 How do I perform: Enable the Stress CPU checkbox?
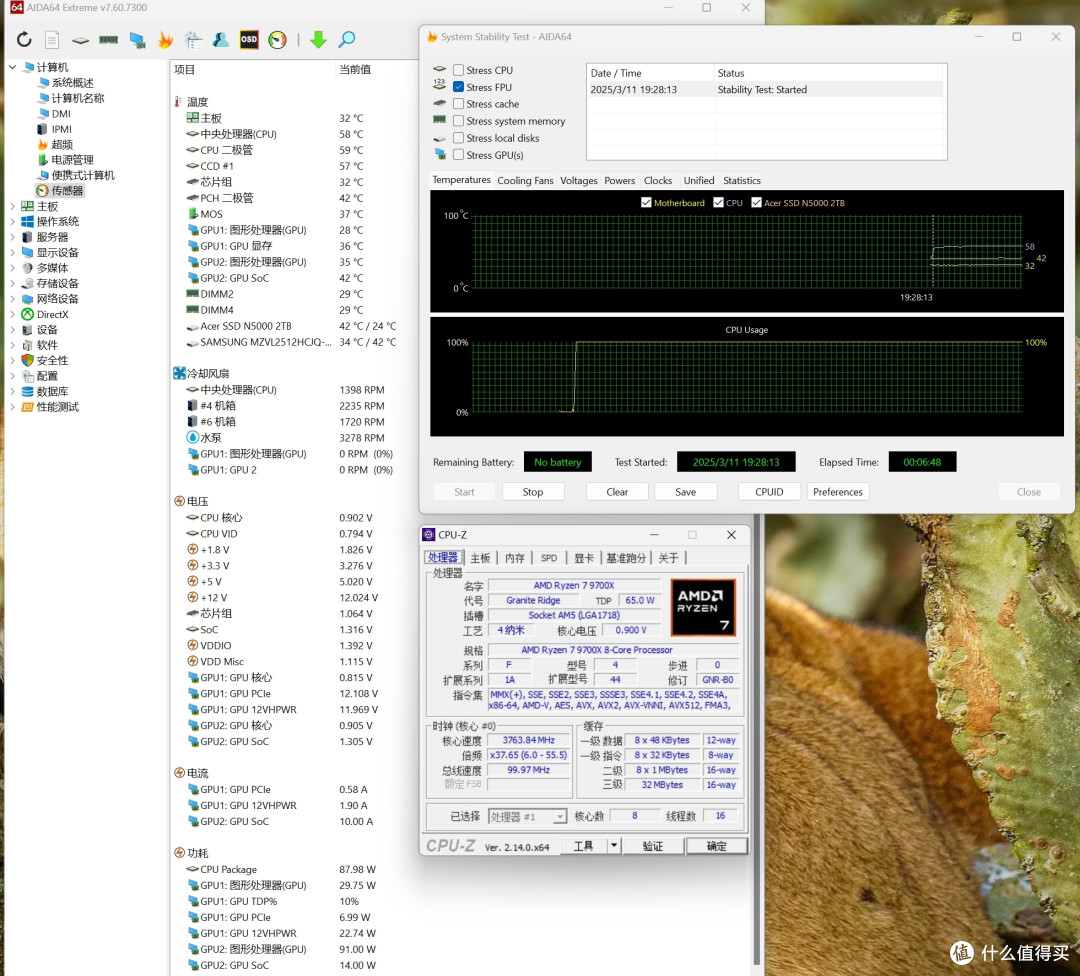pyautogui.click(x=458, y=70)
